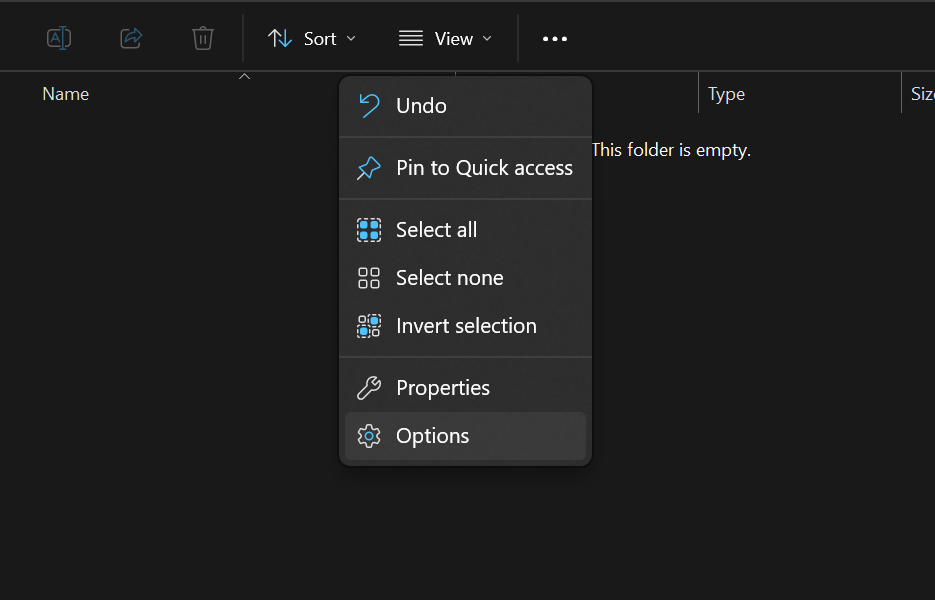Viewport: 935px width, 600px height.
Task: Select the Pin to Quick access entry
Action: pos(465,168)
